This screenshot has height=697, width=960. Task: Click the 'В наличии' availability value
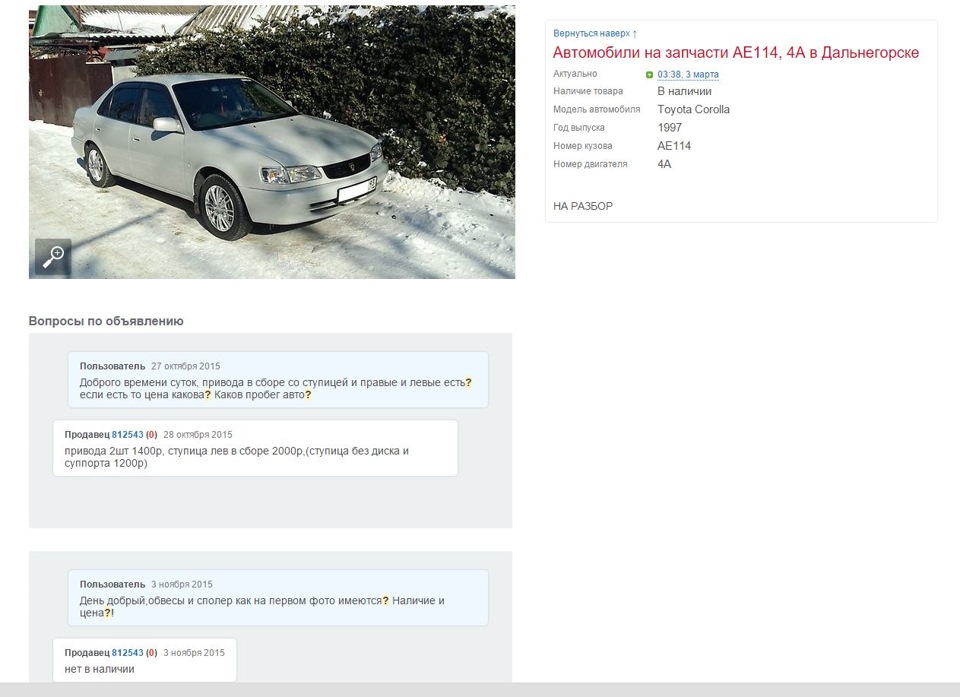pyautogui.click(x=684, y=91)
